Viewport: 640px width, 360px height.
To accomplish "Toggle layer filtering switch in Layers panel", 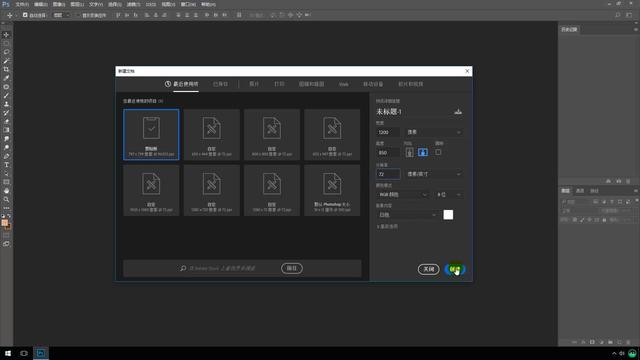I will tap(636, 201).
